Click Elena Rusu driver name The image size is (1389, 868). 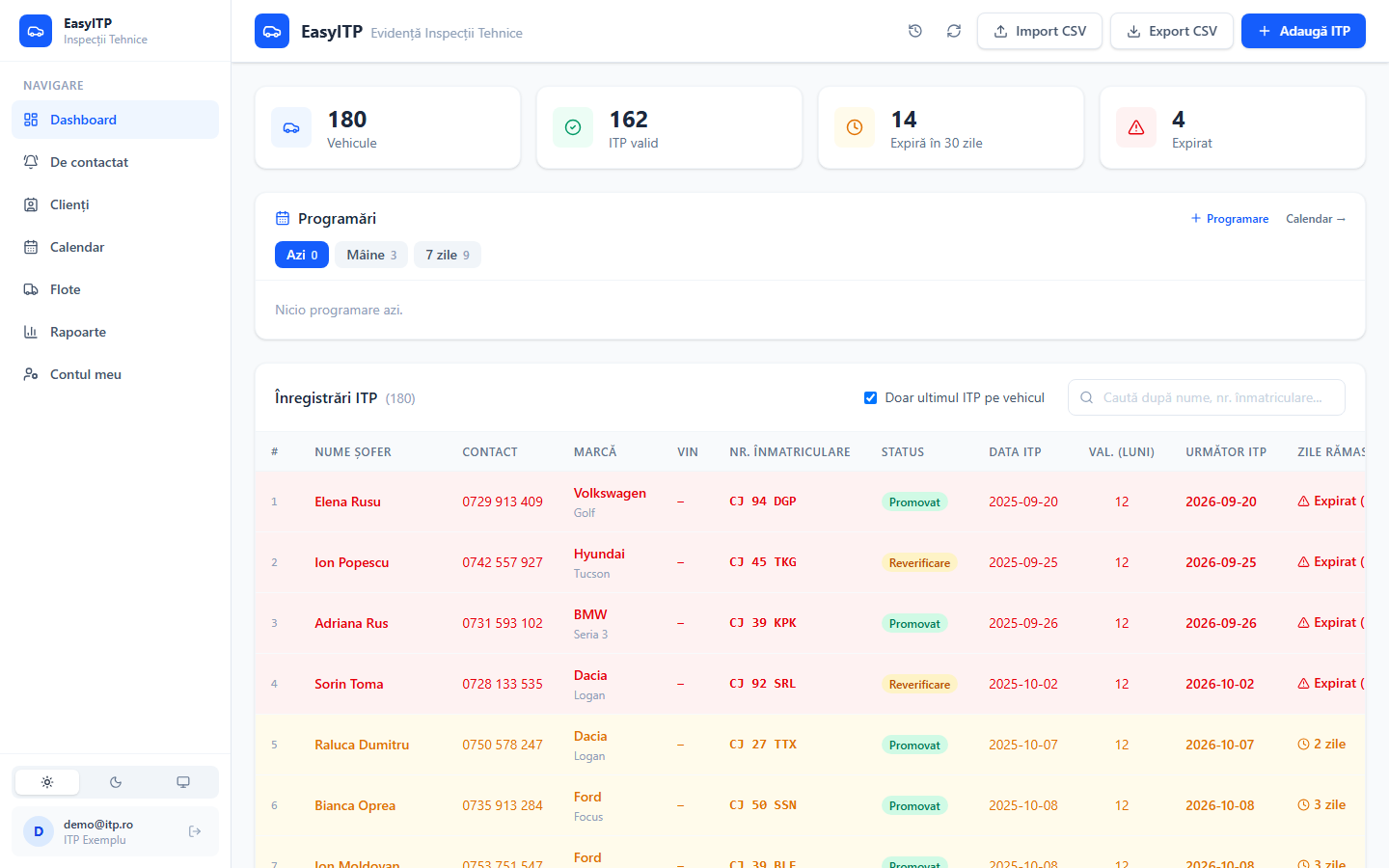coord(347,502)
